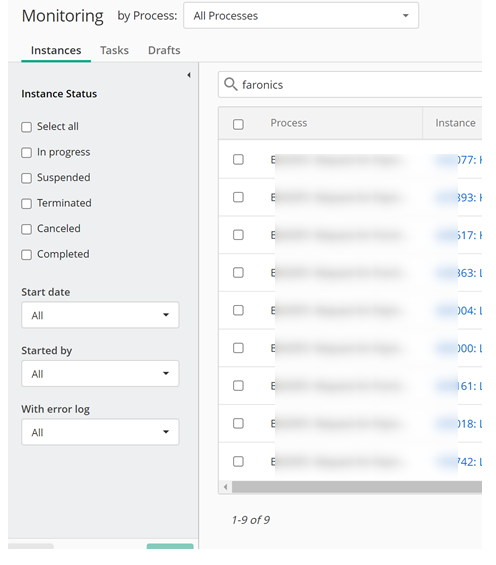496x565 pixels.
Task: Click the search magnifier icon
Action: coord(230,84)
